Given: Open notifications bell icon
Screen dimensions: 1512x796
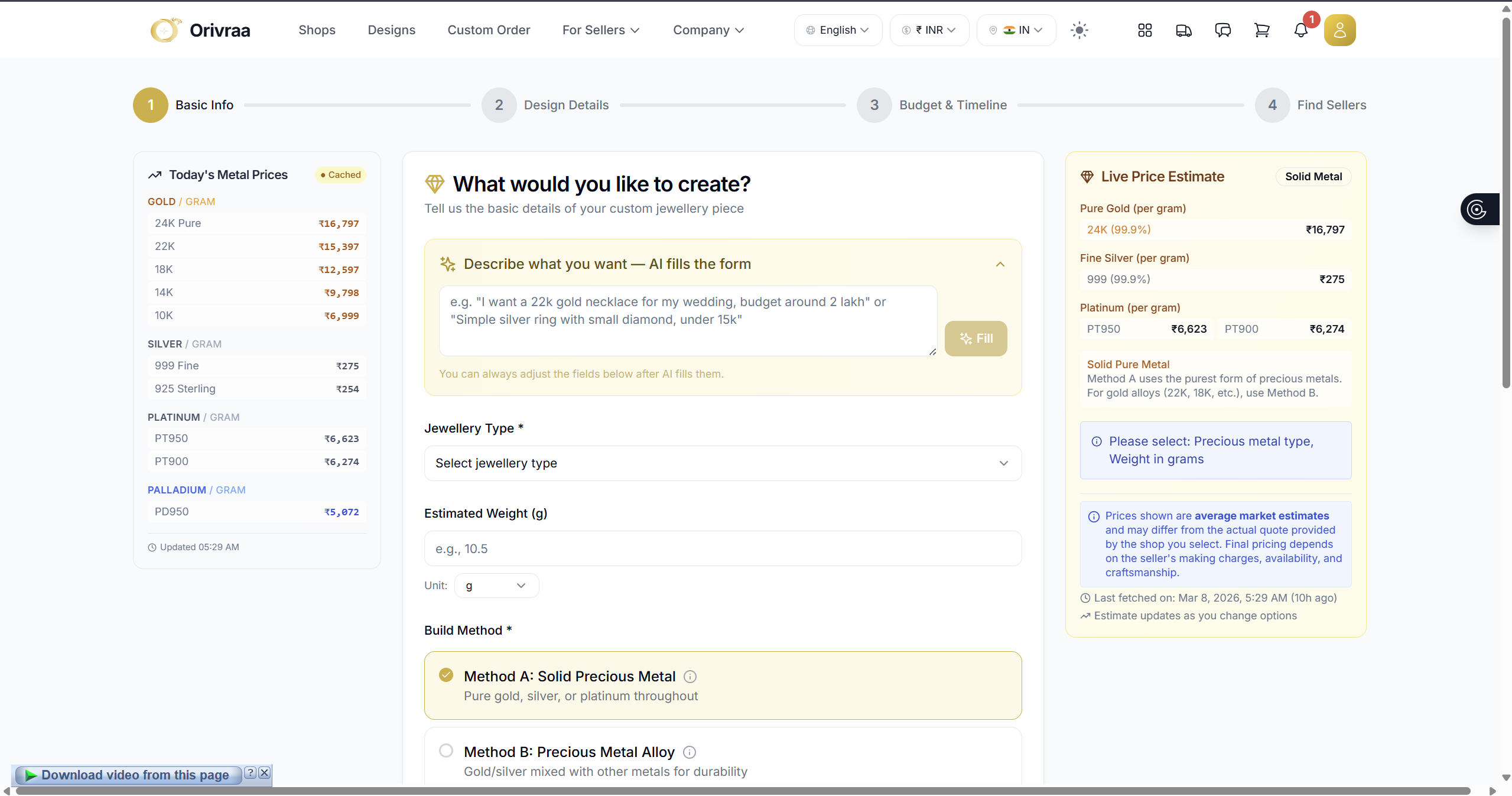Looking at the screenshot, I should point(1300,30).
